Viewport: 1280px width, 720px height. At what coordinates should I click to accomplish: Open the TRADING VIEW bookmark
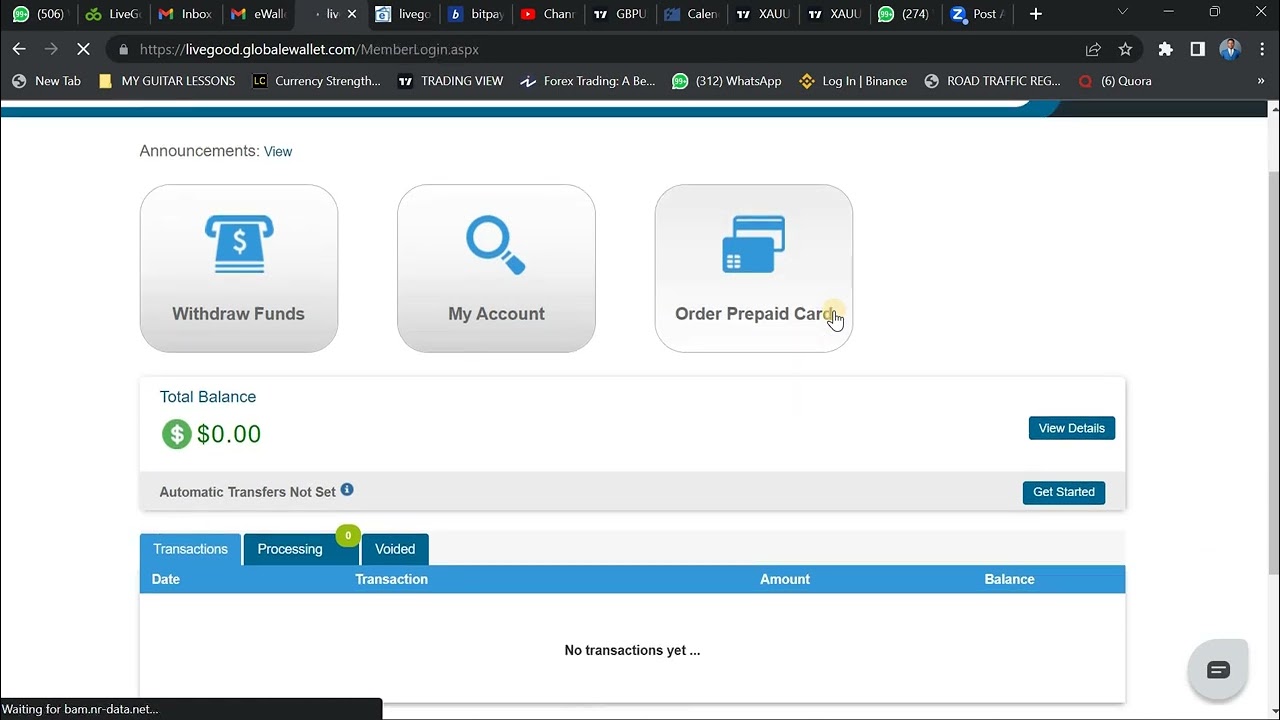pos(451,81)
